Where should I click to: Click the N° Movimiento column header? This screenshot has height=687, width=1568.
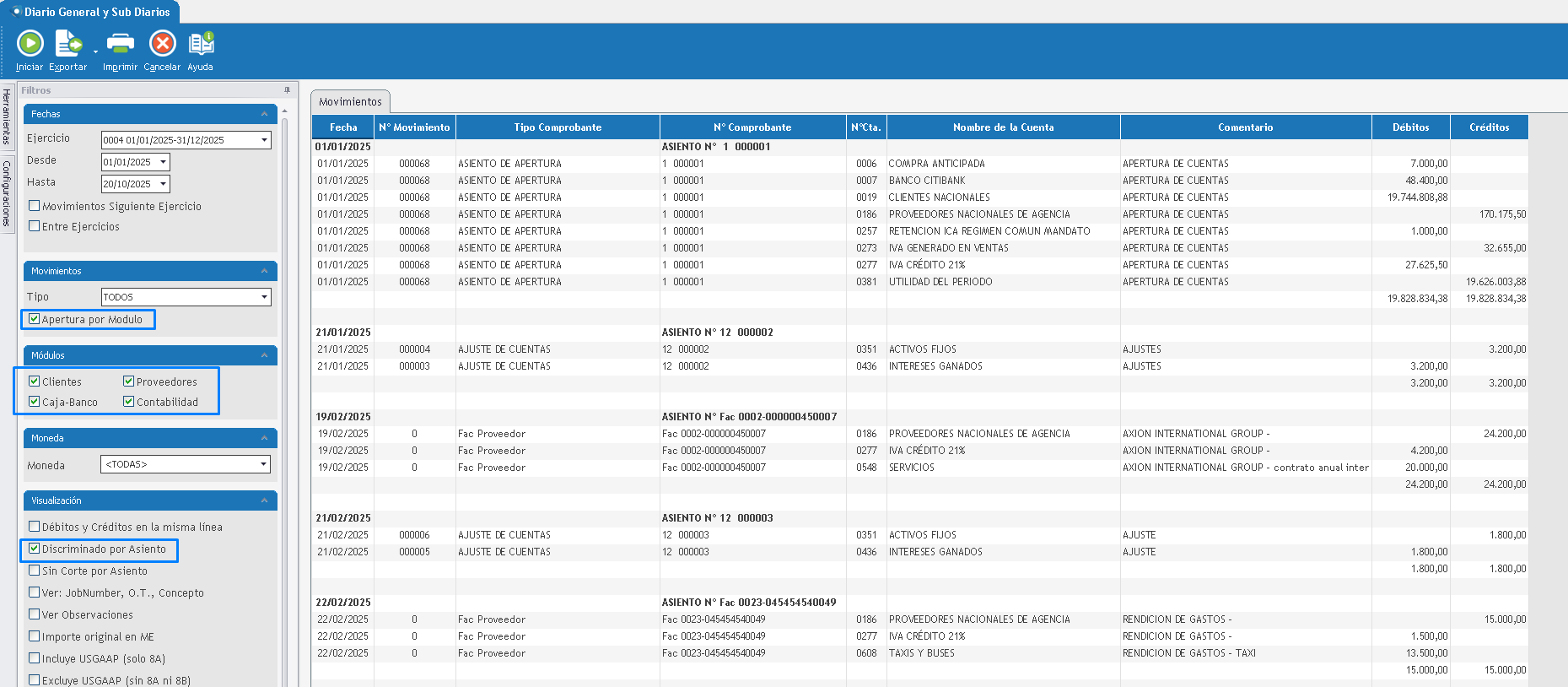[414, 127]
